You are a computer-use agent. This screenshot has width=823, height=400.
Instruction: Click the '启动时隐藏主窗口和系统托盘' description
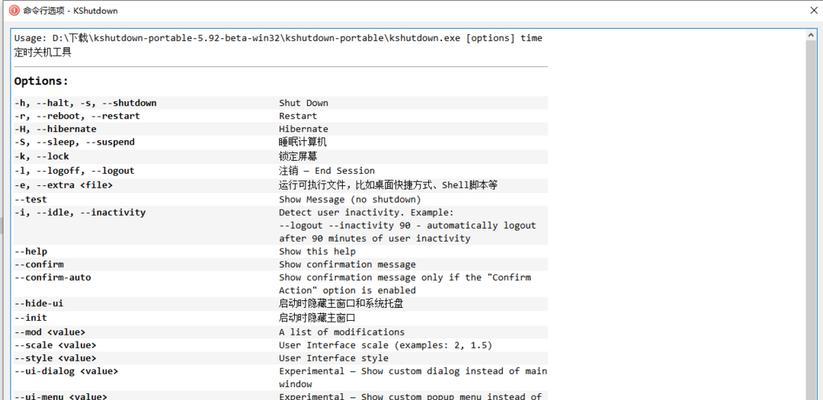point(341,304)
